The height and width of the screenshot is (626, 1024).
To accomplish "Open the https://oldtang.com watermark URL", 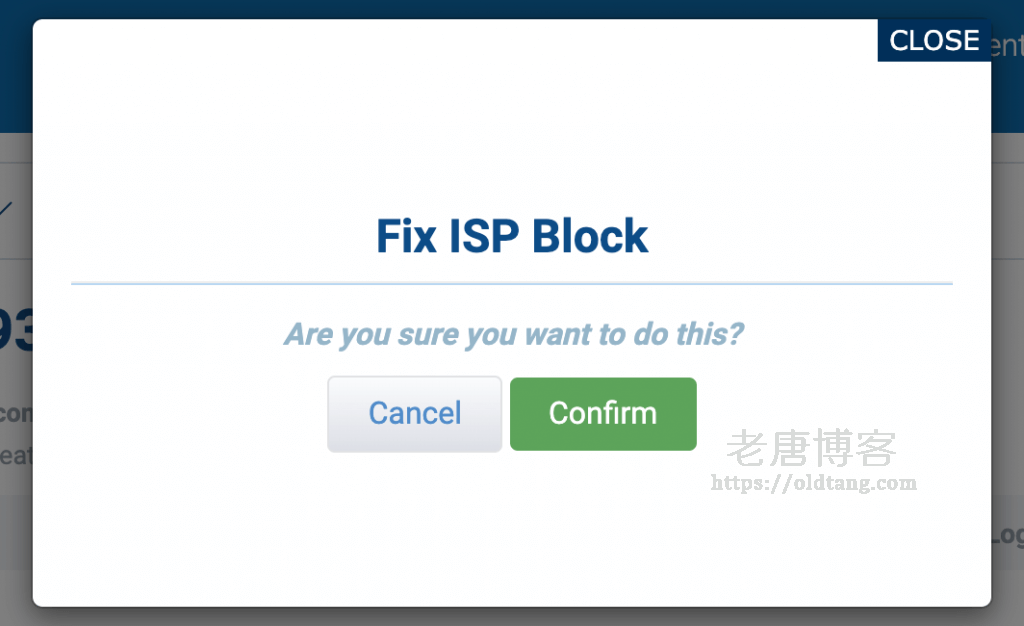I will tap(813, 483).
